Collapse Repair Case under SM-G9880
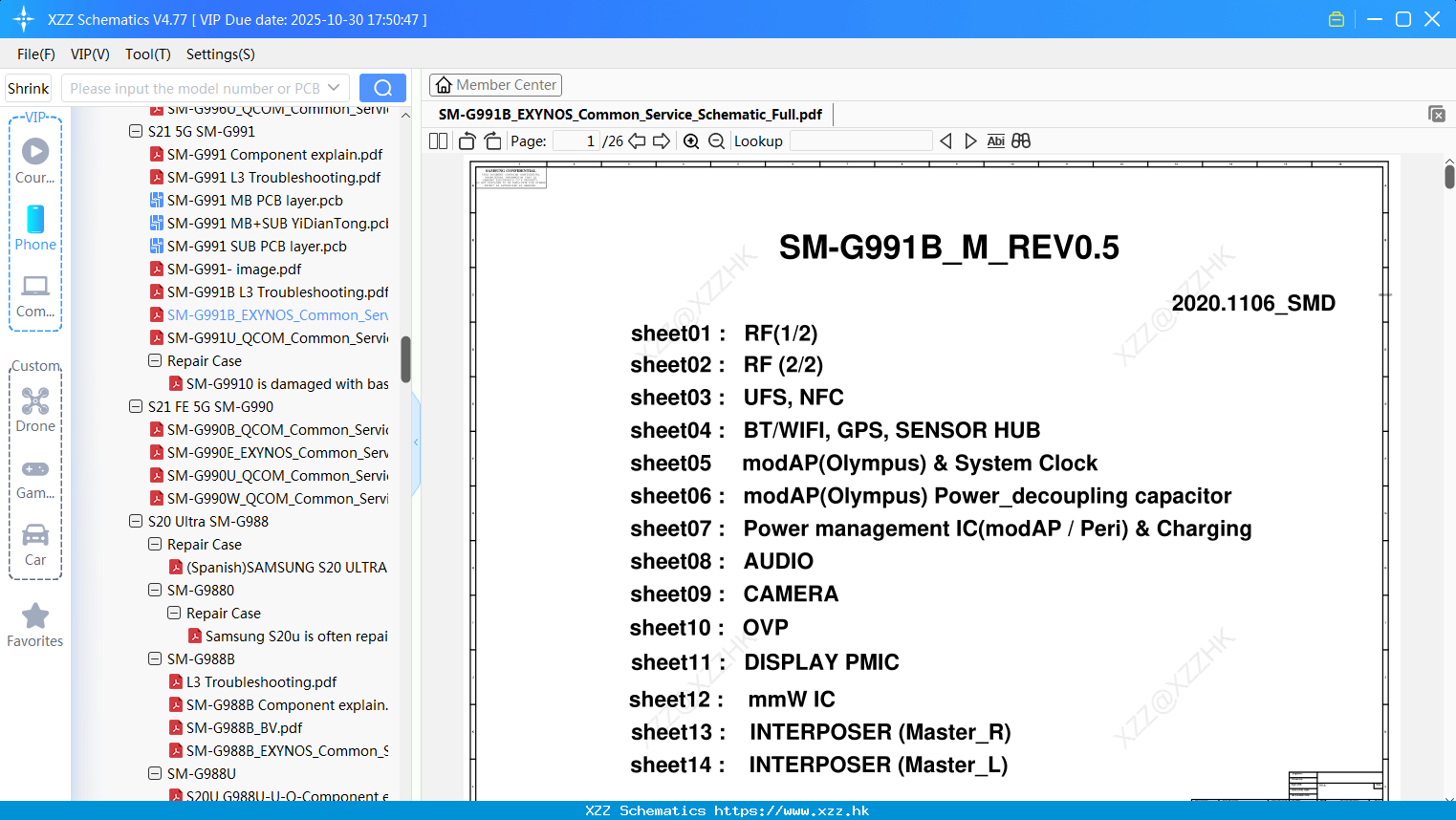1456x820 pixels. coord(174,613)
